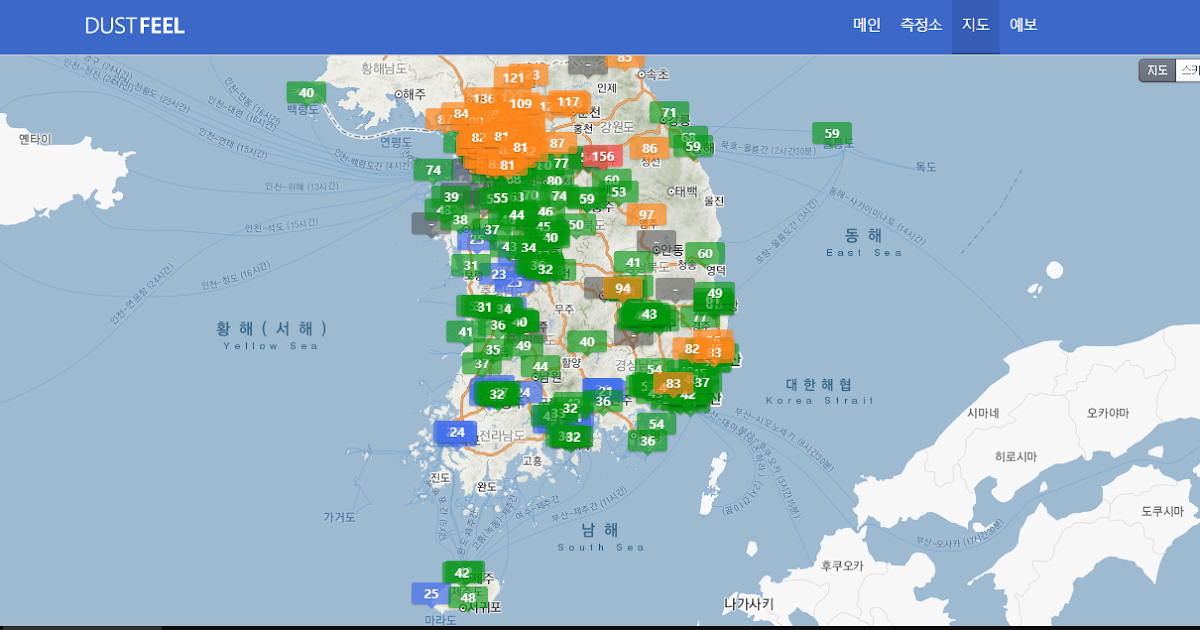Click the green 40 marker near 백령도
Image resolution: width=1200 pixels, height=630 pixels.
(305, 92)
